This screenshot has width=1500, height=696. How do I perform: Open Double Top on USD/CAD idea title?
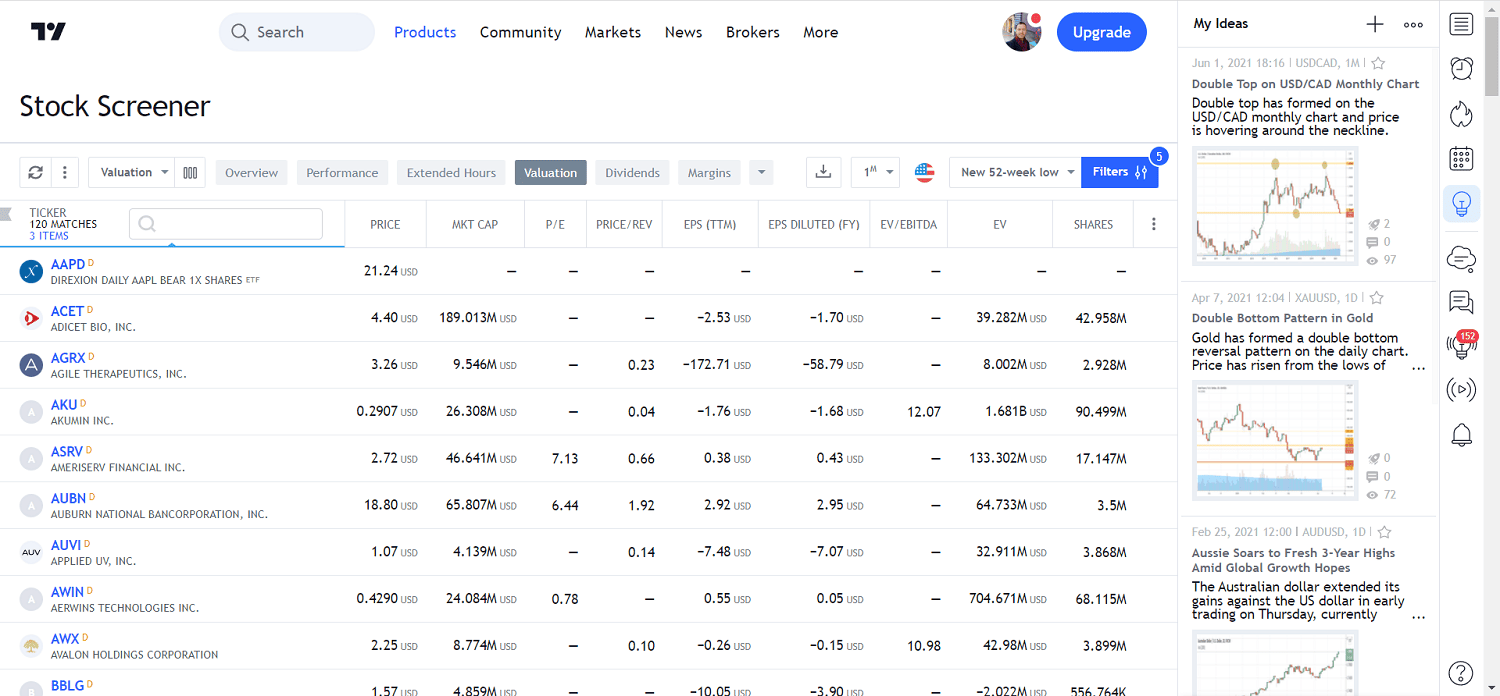click(x=1305, y=84)
